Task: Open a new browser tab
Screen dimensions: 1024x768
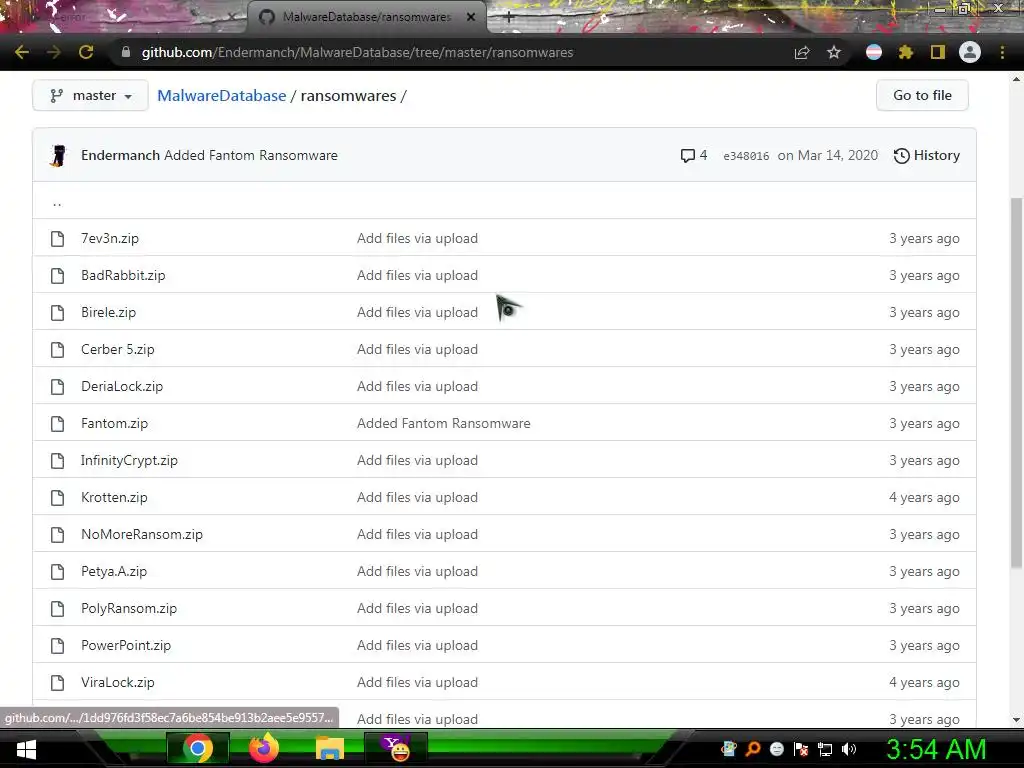Action: 509,18
